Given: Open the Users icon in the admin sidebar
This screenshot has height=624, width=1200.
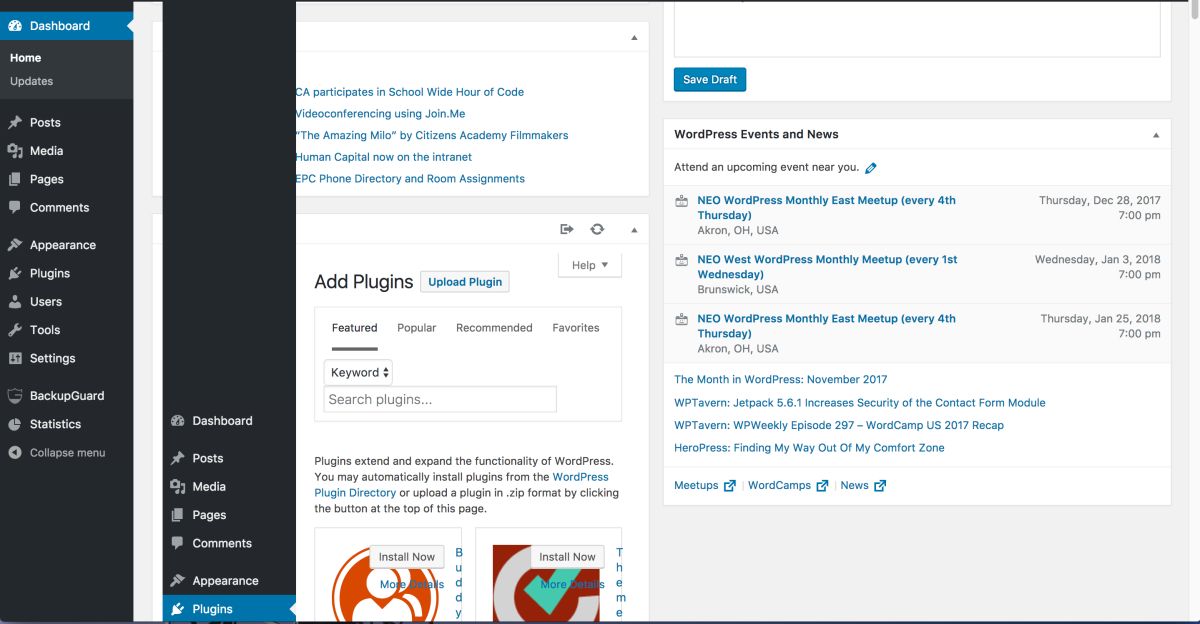Looking at the screenshot, I should pyautogui.click(x=15, y=301).
